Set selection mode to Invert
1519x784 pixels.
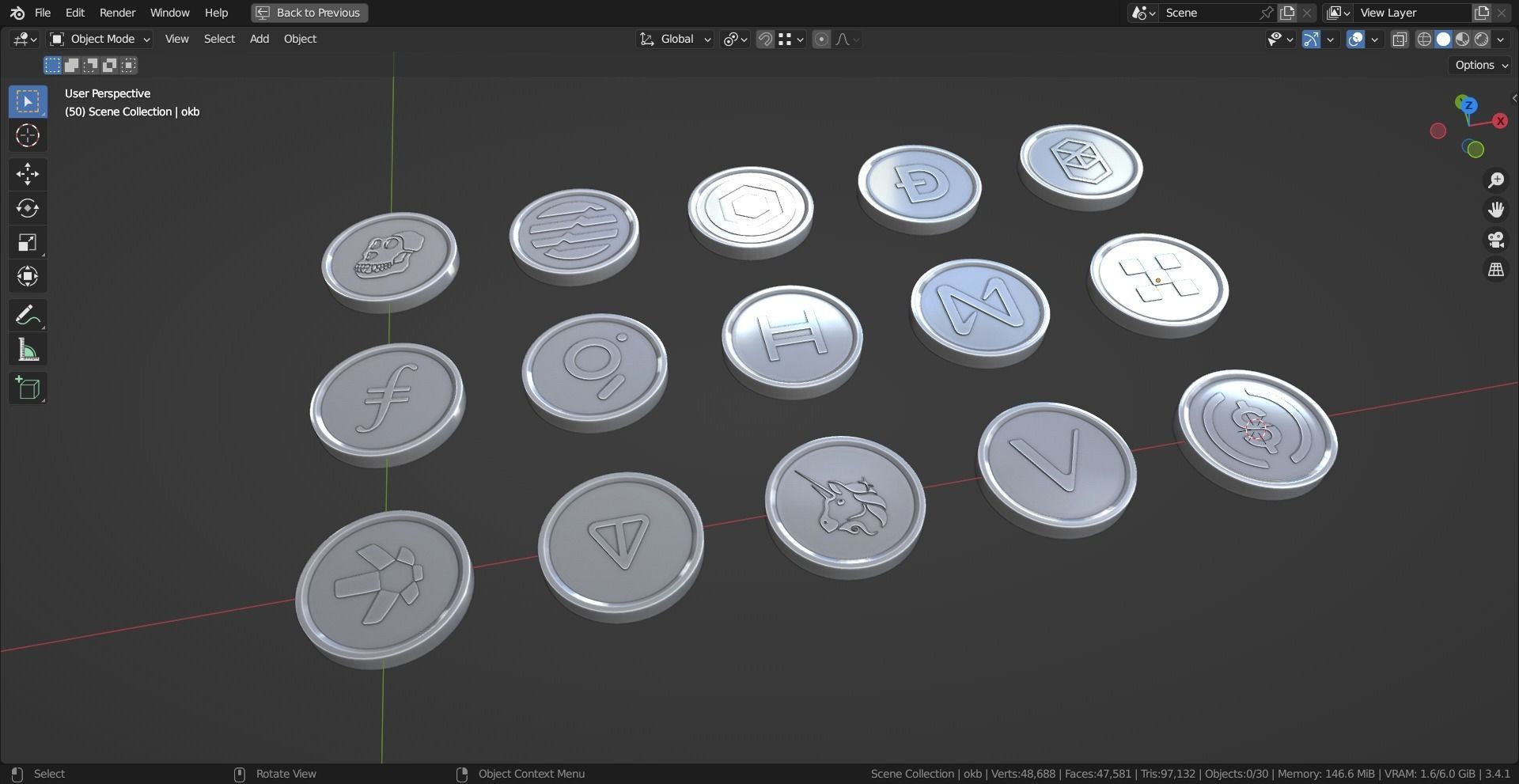(x=109, y=65)
